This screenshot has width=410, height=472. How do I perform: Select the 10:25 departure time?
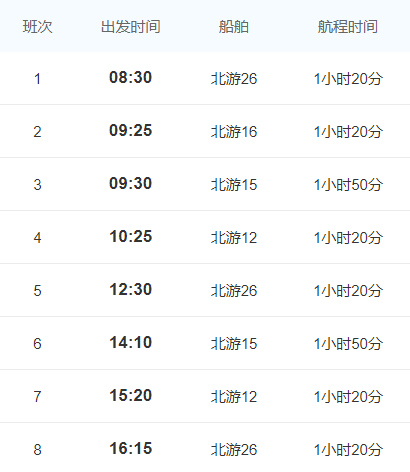click(x=131, y=236)
